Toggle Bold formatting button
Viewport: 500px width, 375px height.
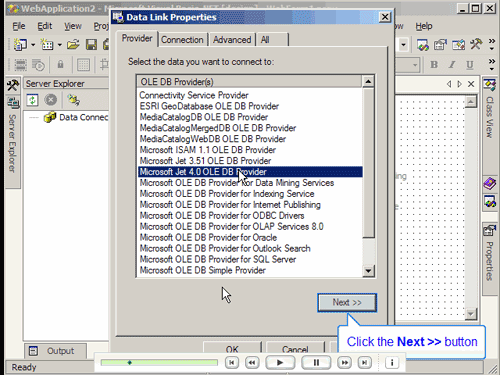(434, 65)
